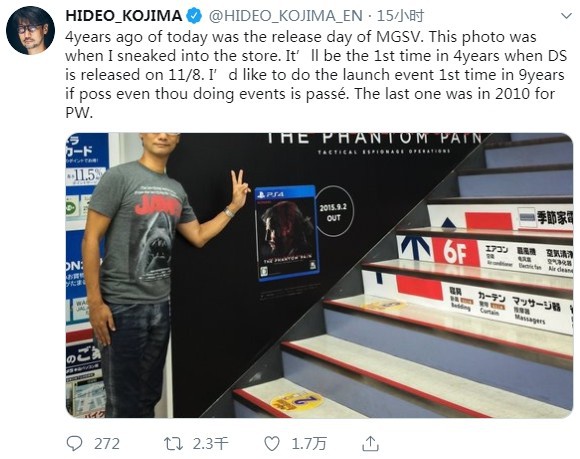Click the 2.3千 retweet count
This screenshot has height=459, width=580.
point(210,443)
